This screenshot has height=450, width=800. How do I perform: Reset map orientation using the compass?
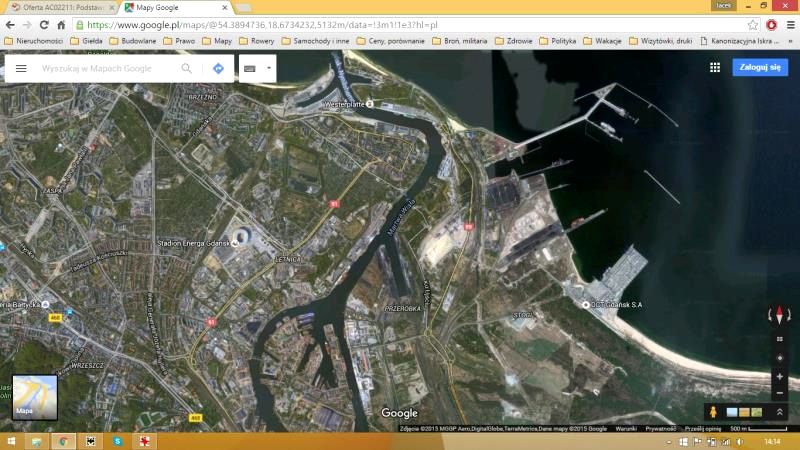[x=779, y=316]
